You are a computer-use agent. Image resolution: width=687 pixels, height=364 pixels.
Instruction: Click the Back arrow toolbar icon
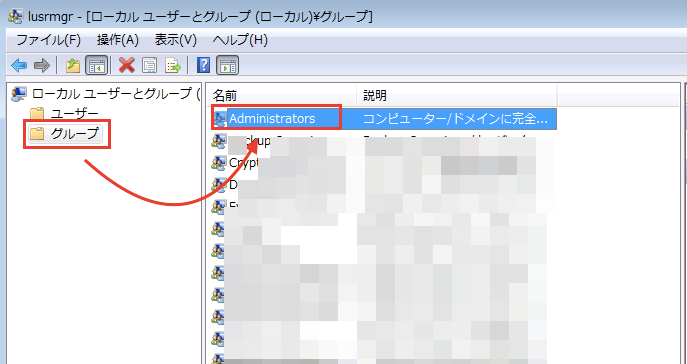(x=19, y=66)
